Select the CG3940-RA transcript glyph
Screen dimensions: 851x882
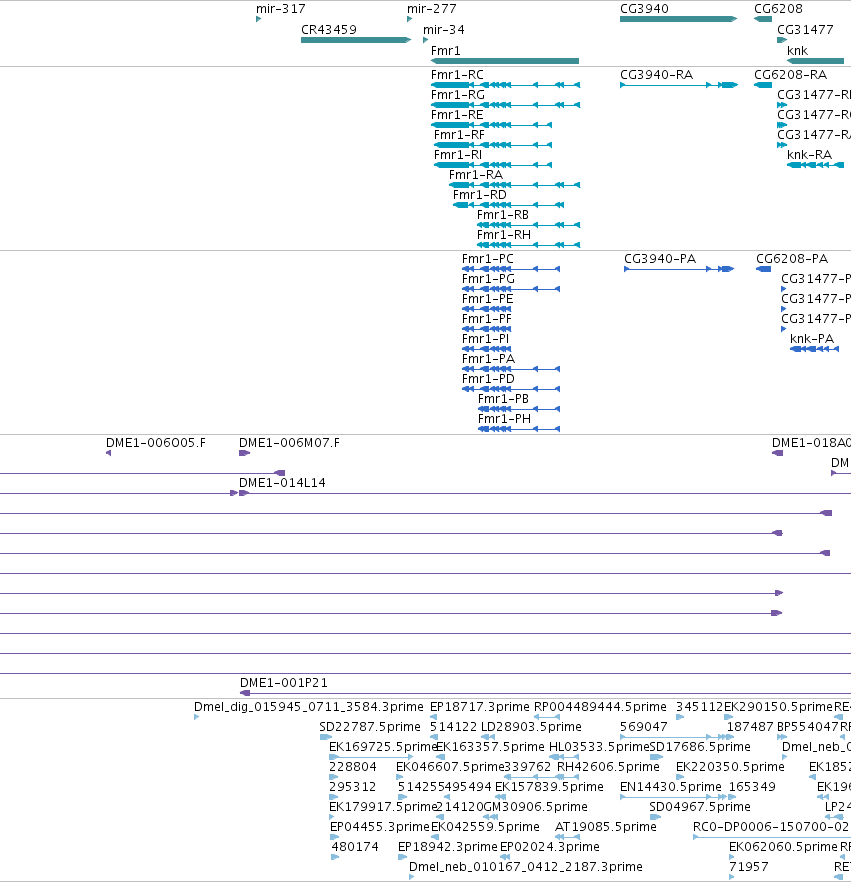coord(679,85)
